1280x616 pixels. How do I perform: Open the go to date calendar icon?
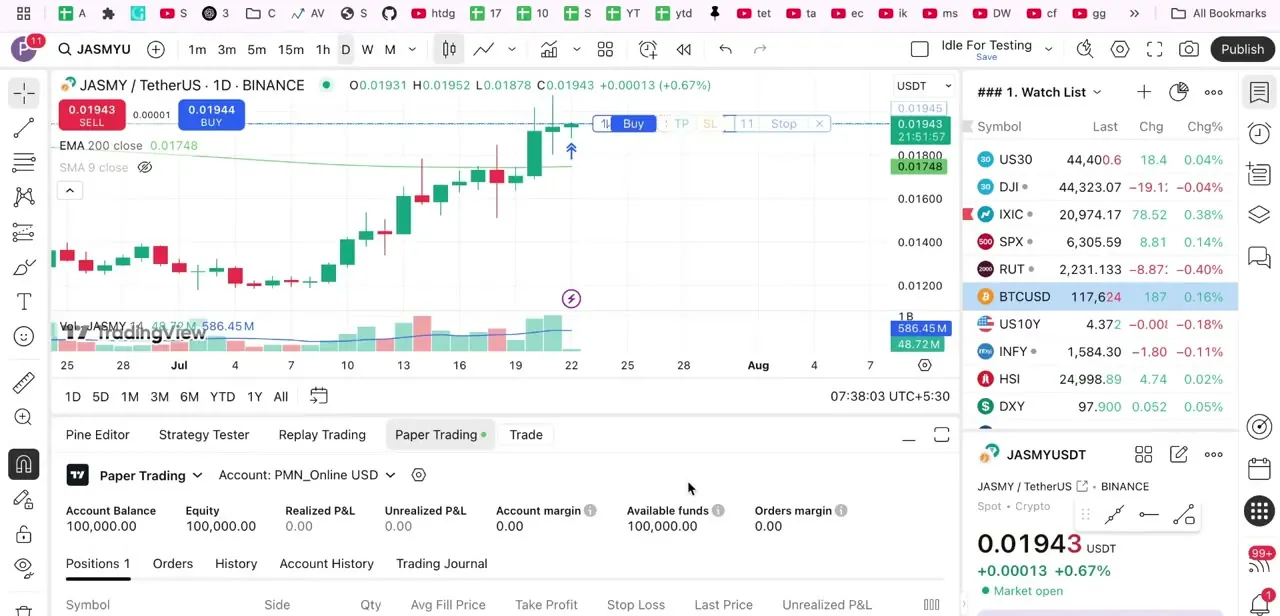click(x=318, y=397)
